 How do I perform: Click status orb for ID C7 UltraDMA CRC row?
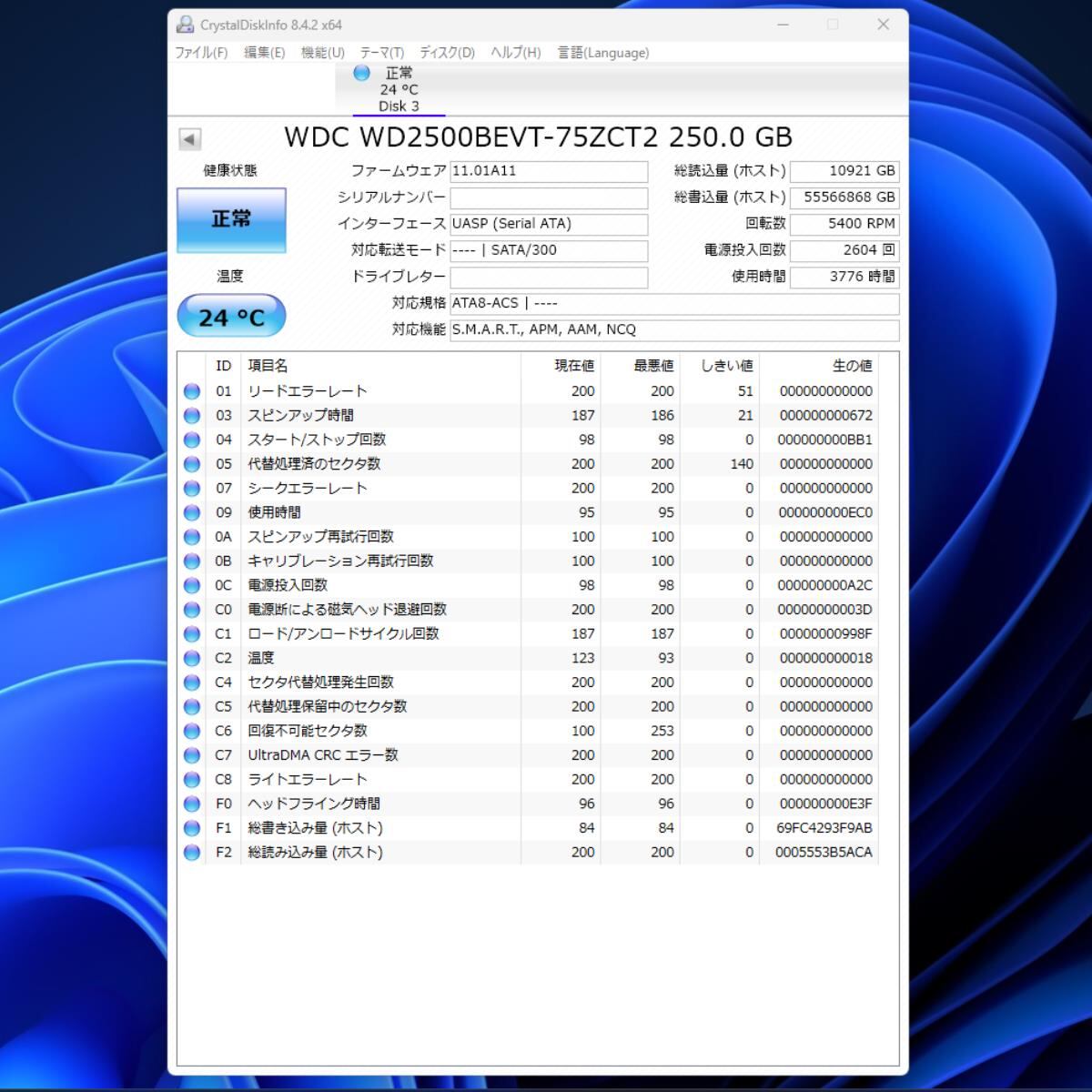pyautogui.click(x=192, y=755)
